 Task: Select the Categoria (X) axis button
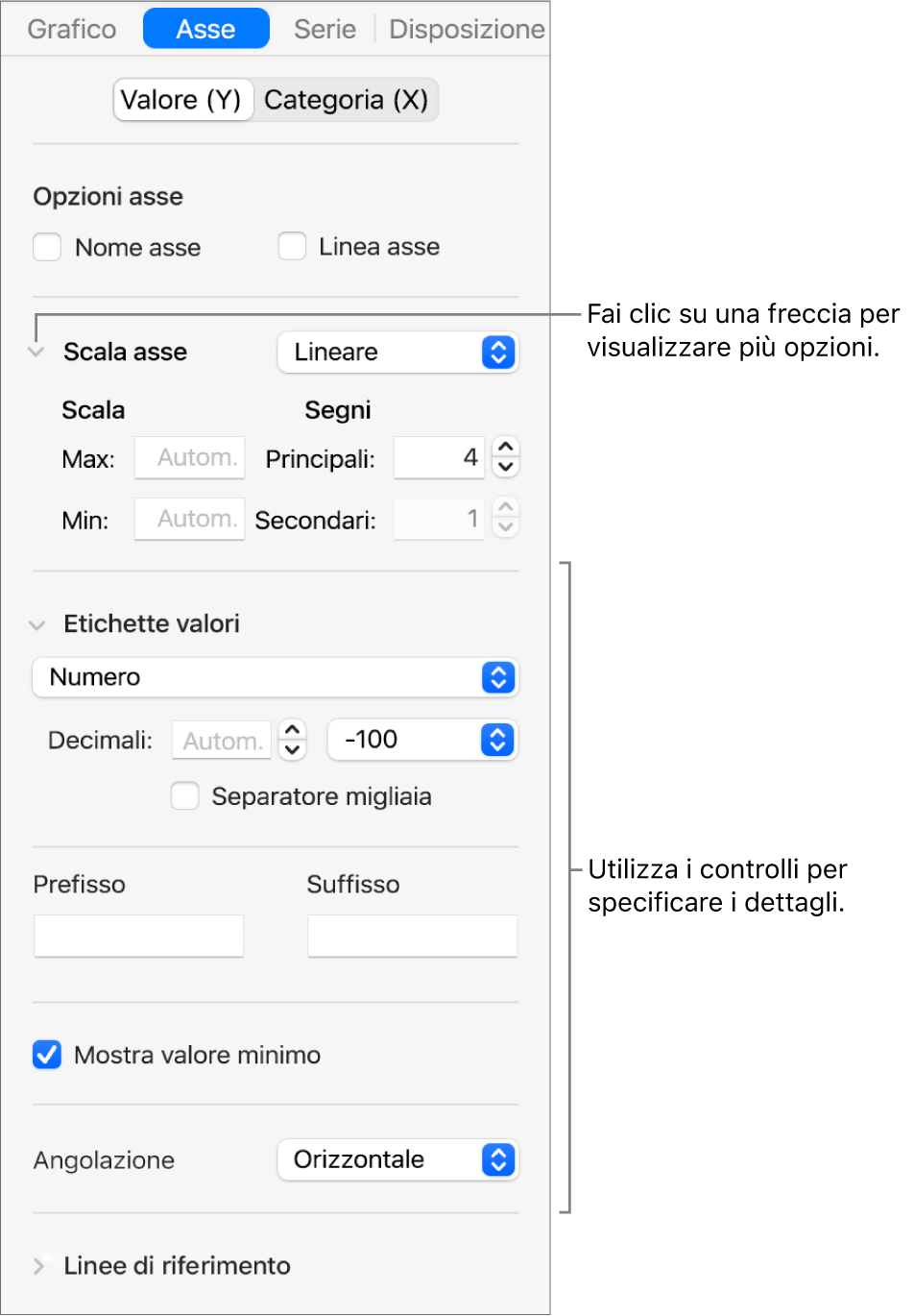(x=346, y=100)
